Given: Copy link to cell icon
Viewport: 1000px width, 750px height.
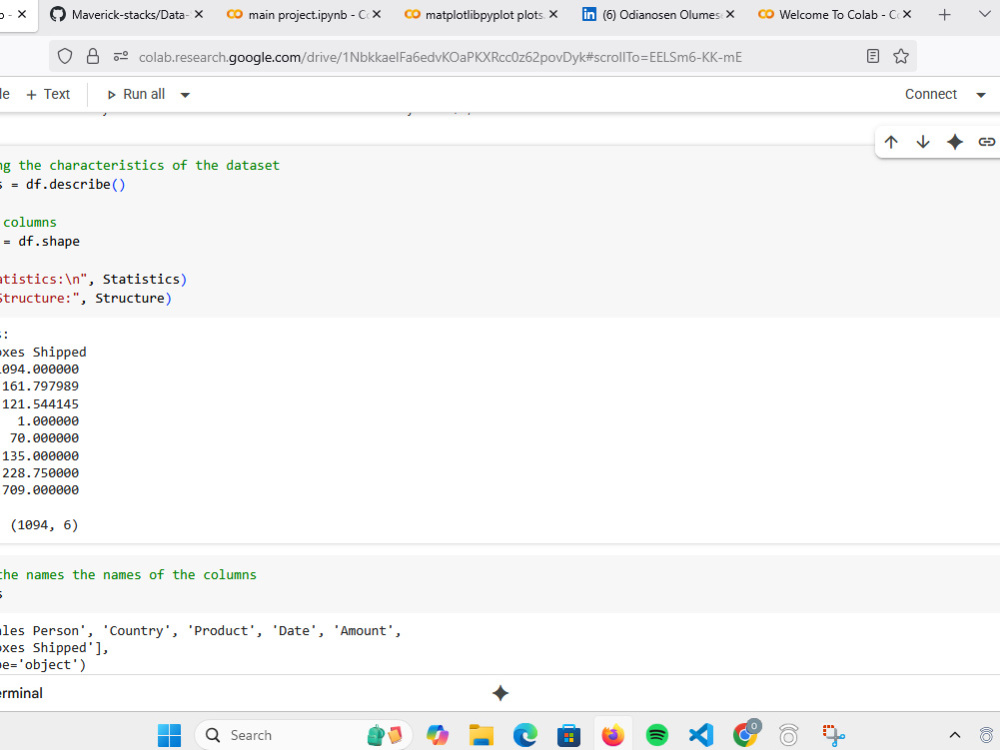Looking at the screenshot, I should [987, 142].
